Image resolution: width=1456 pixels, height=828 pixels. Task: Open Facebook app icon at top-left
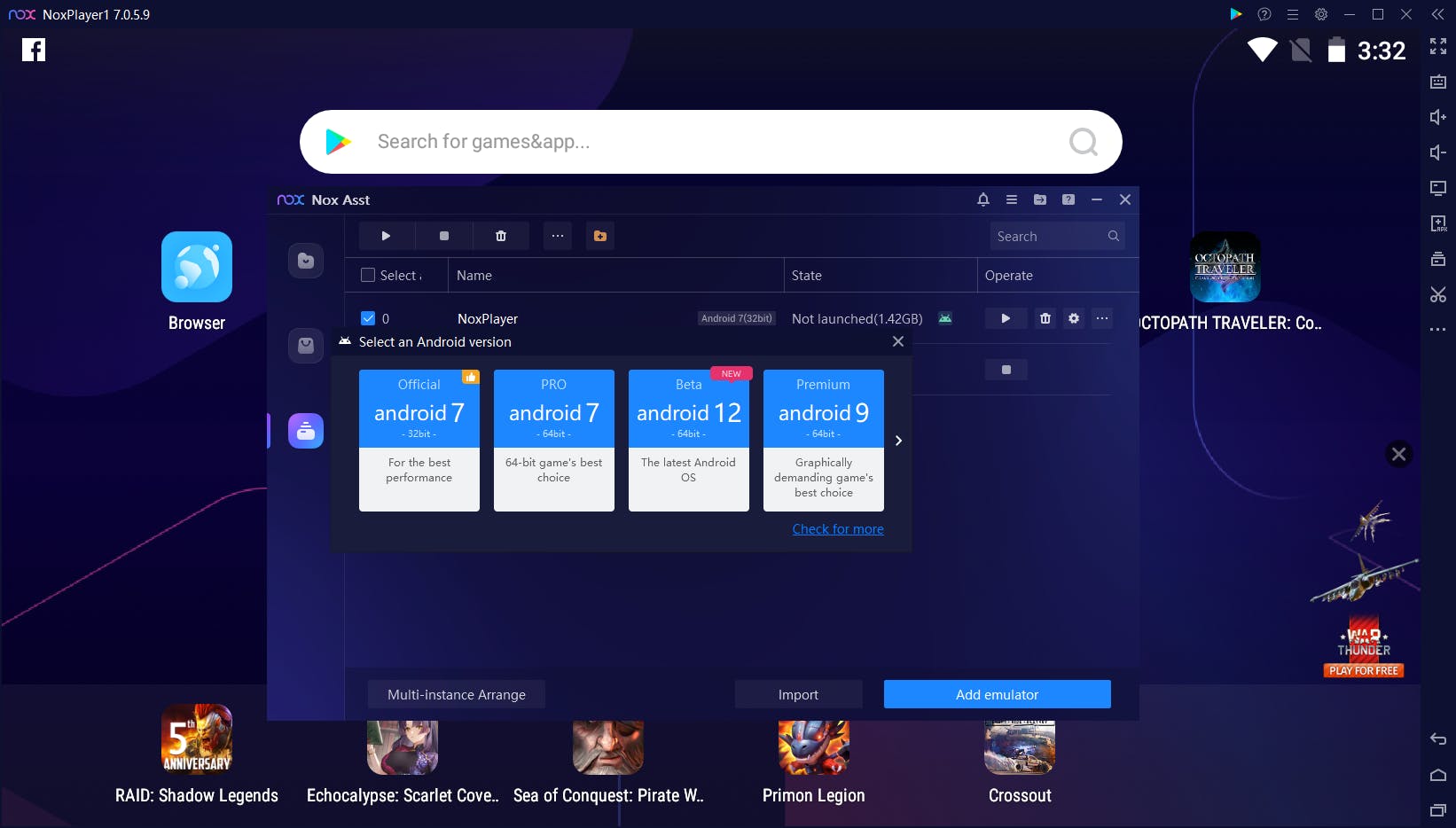click(34, 50)
